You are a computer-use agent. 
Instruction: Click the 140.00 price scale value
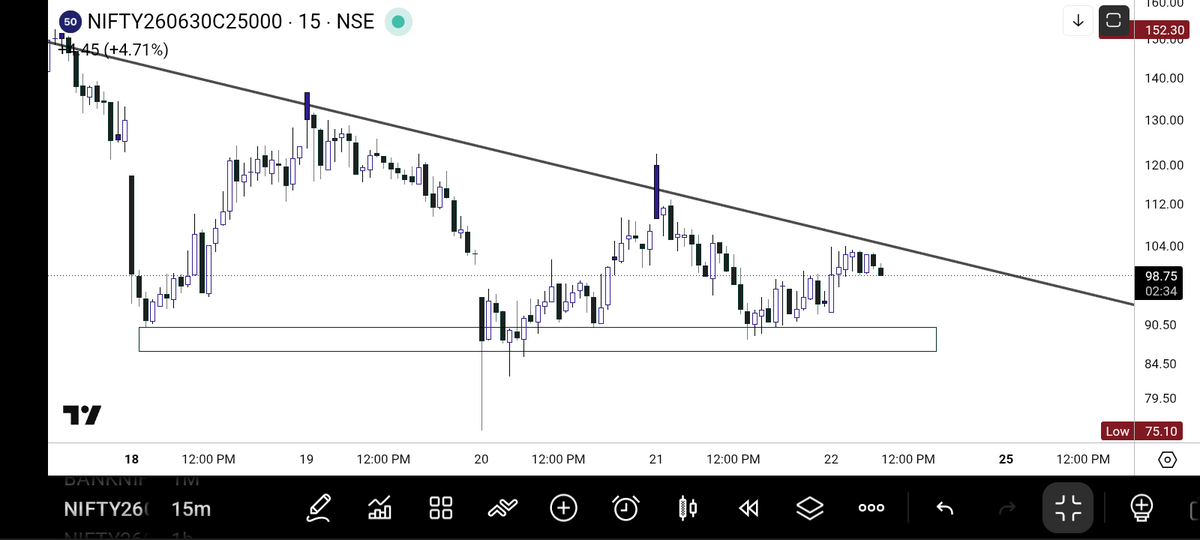[1164, 79]
